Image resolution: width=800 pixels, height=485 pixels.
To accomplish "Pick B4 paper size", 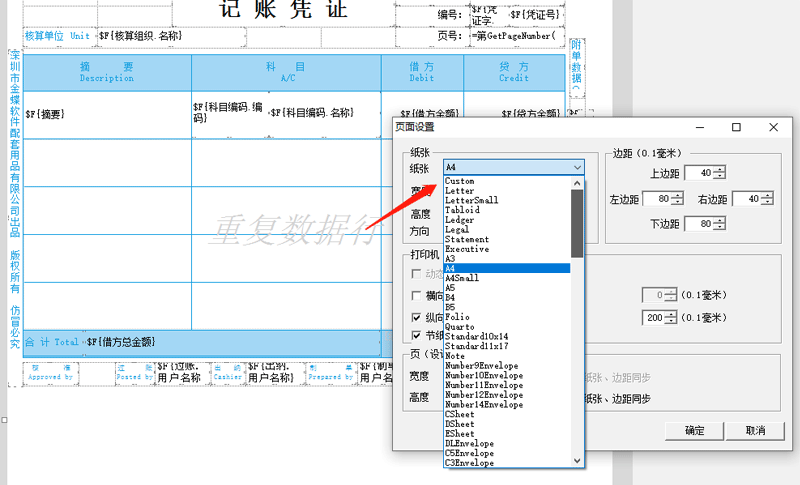I will tap(507, 297).
